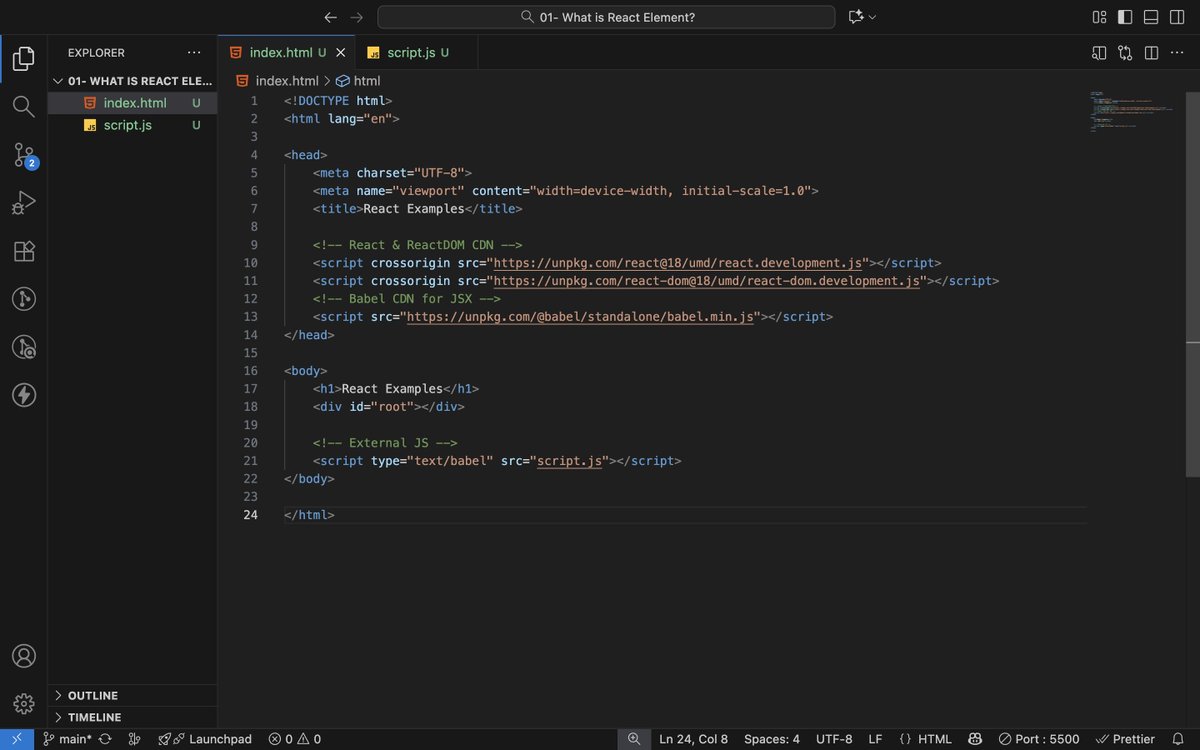Click the <div id="root"> line

(x=389, y=407)
